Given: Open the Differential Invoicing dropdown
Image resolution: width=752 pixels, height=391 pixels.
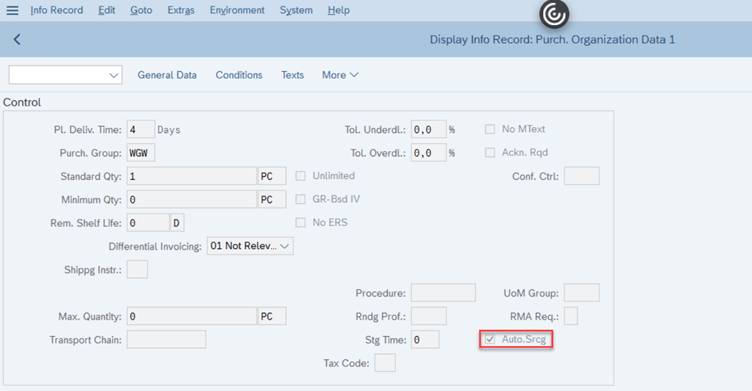Looking at the screenshot, I should tap(250, 246).
